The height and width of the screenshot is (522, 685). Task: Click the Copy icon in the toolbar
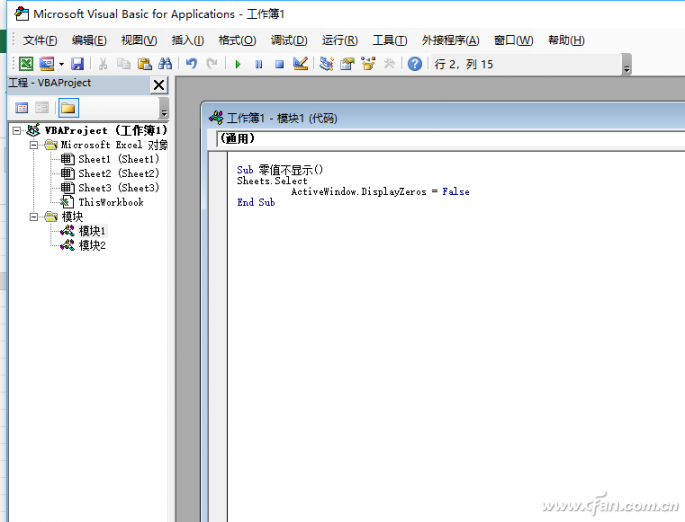pos(124,64)
